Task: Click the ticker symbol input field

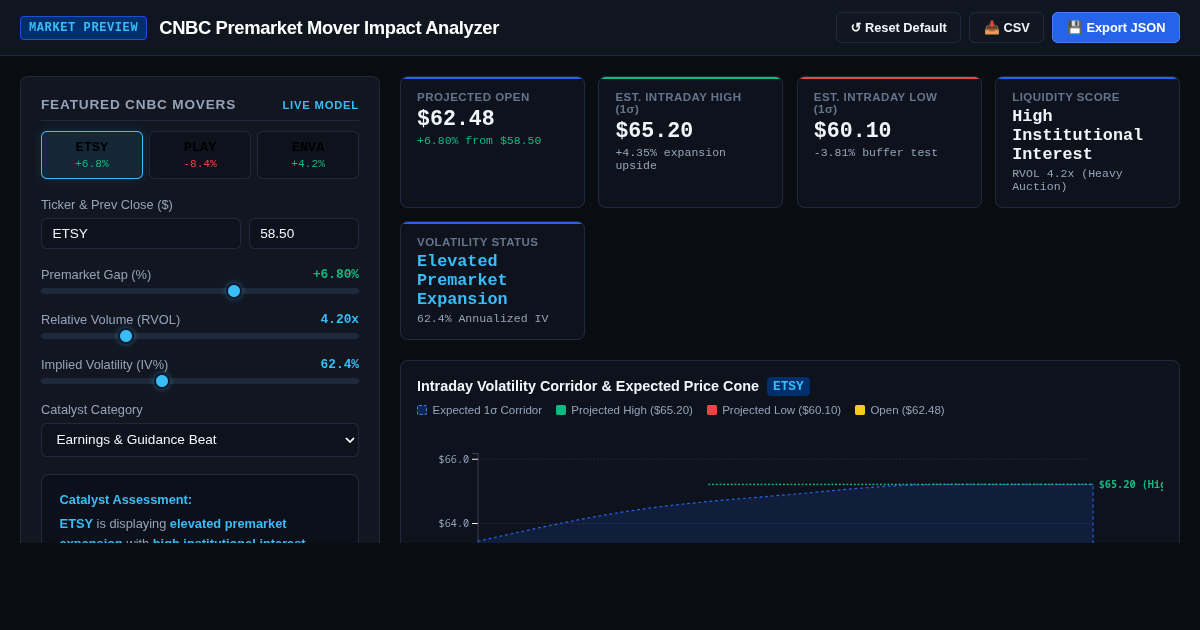Action: (141, 233)
